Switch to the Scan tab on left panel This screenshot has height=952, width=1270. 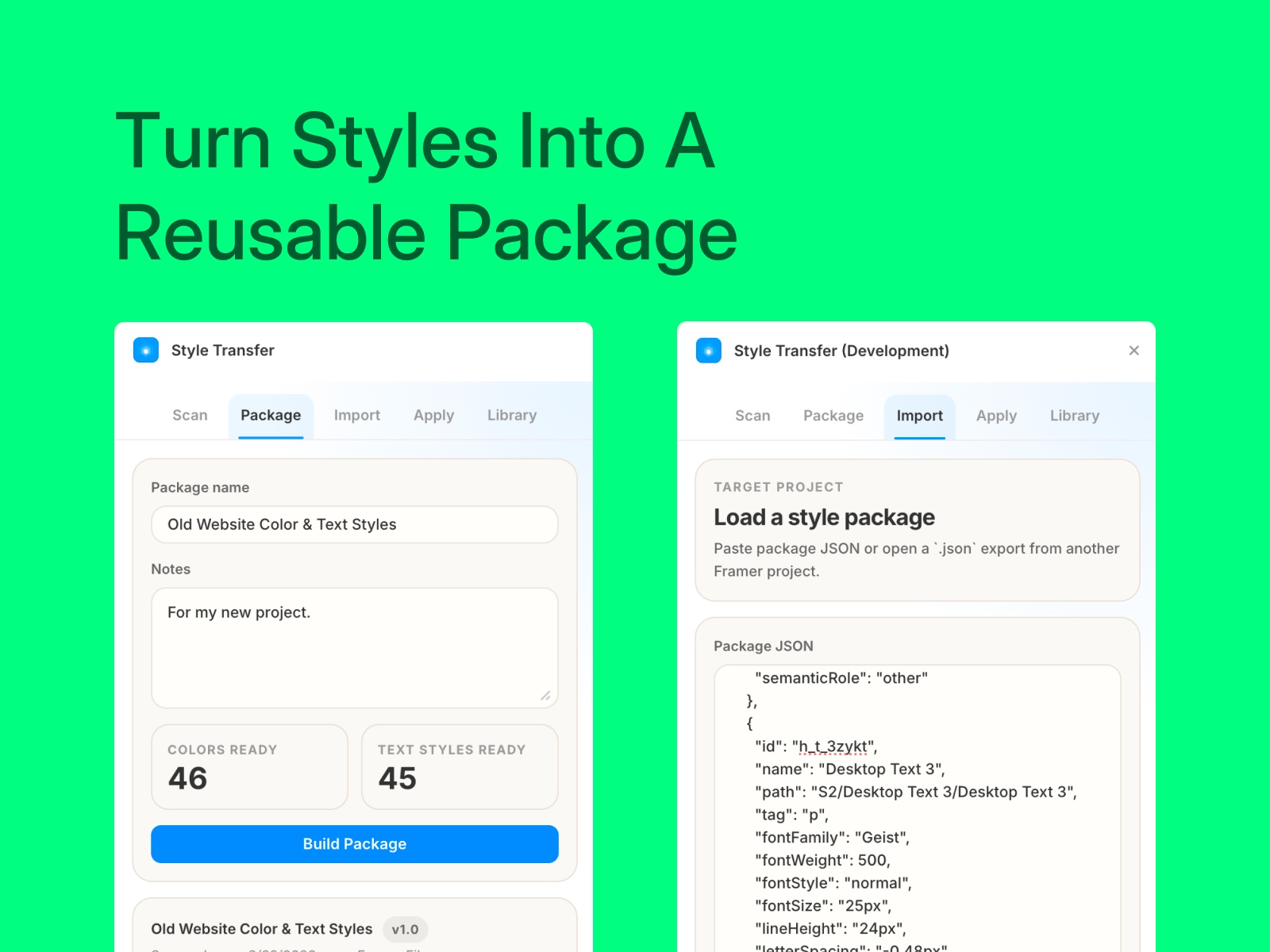[x=190, y=415]
